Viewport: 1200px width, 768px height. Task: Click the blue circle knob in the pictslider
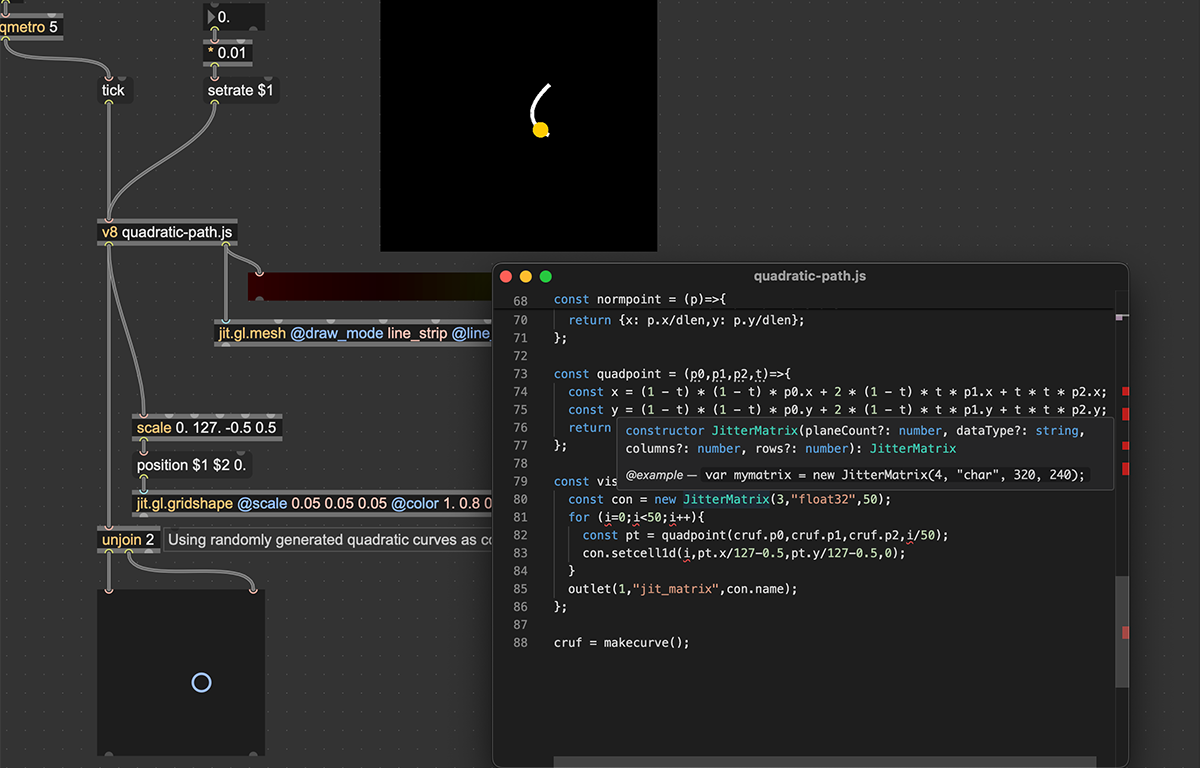pyautogui.click(x=201, y=683)
